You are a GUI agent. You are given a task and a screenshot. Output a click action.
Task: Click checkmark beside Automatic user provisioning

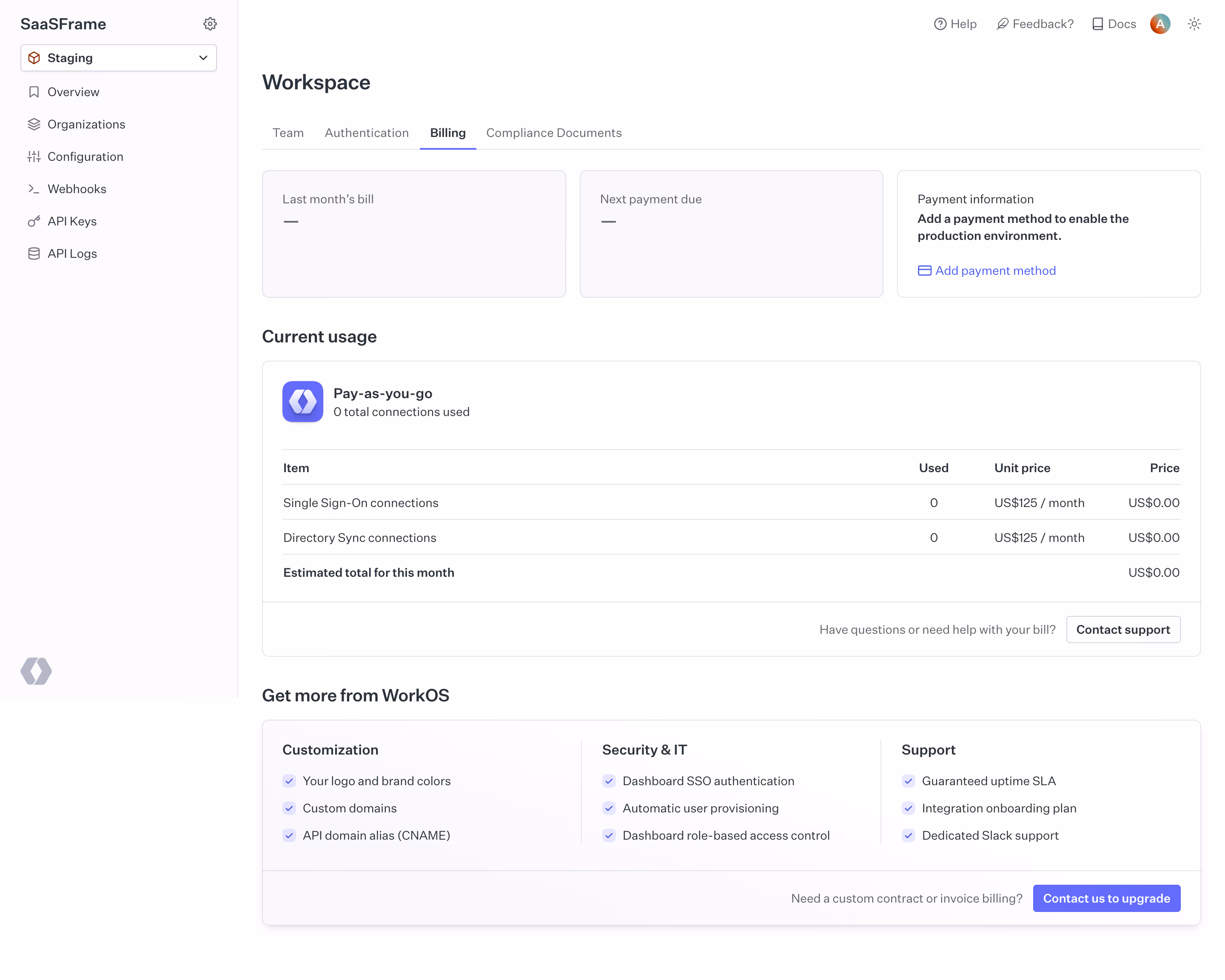609,809
